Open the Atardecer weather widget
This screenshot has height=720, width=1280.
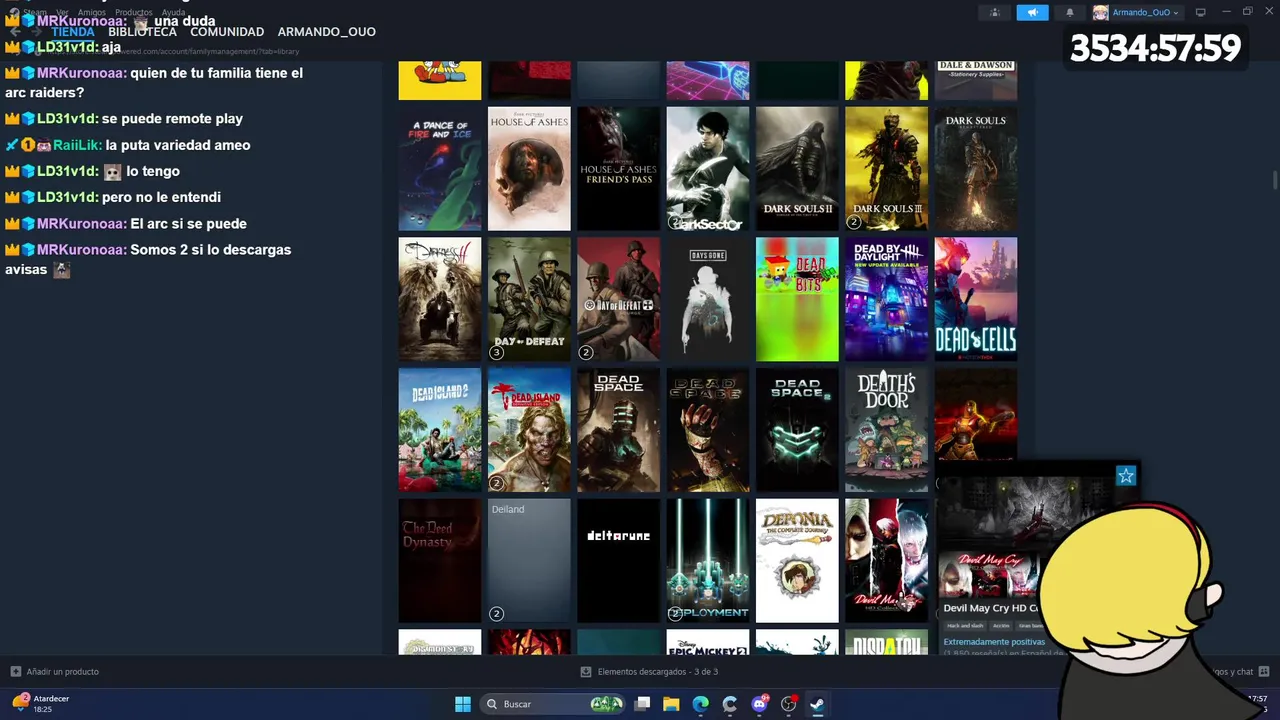40,704
